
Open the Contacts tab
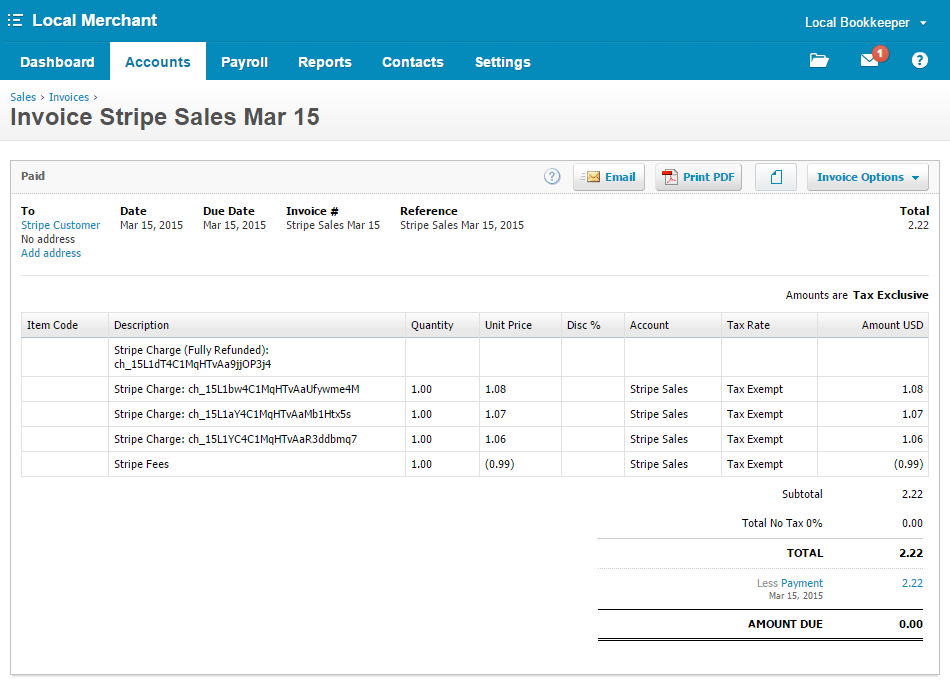point(413,62)
